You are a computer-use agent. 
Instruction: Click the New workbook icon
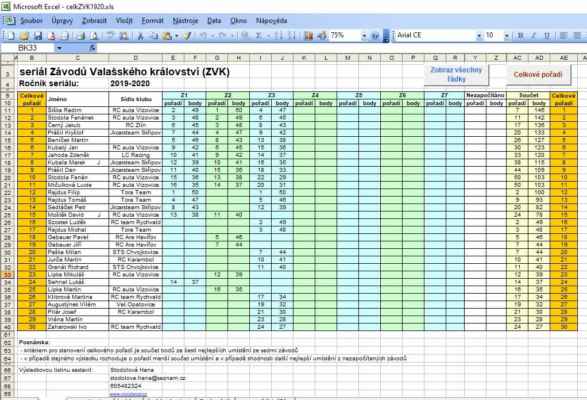tap(10, 36)
